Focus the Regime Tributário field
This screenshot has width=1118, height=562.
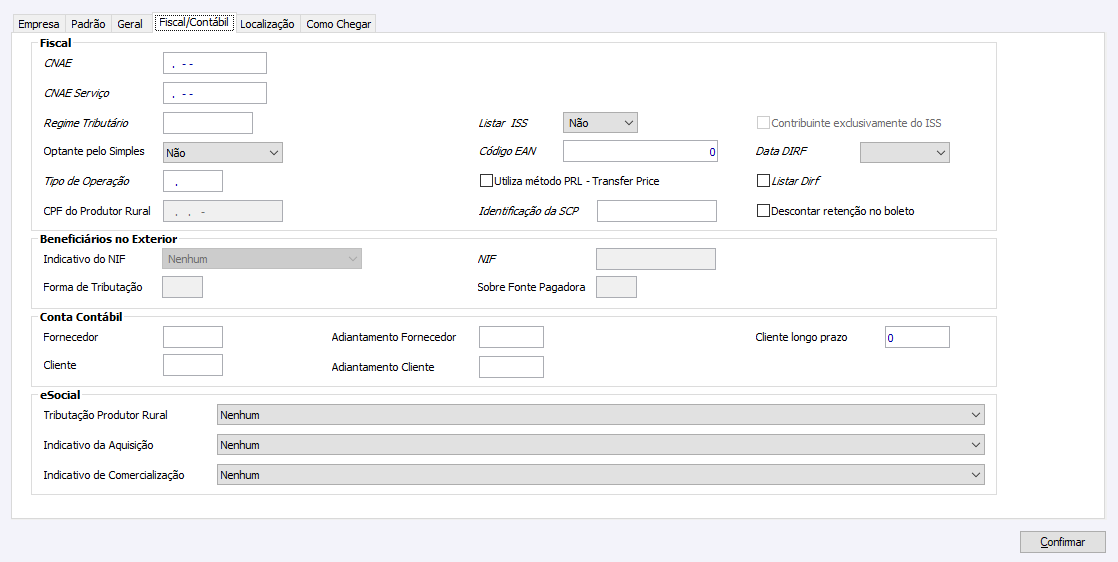(x=208, y=123)
